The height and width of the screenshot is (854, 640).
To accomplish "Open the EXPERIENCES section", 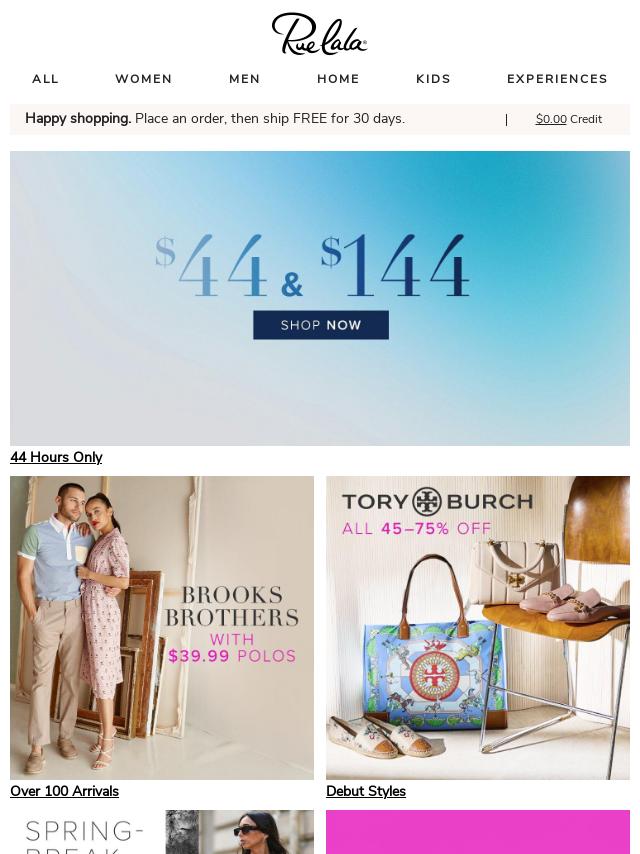I will [x=557, y=79].
